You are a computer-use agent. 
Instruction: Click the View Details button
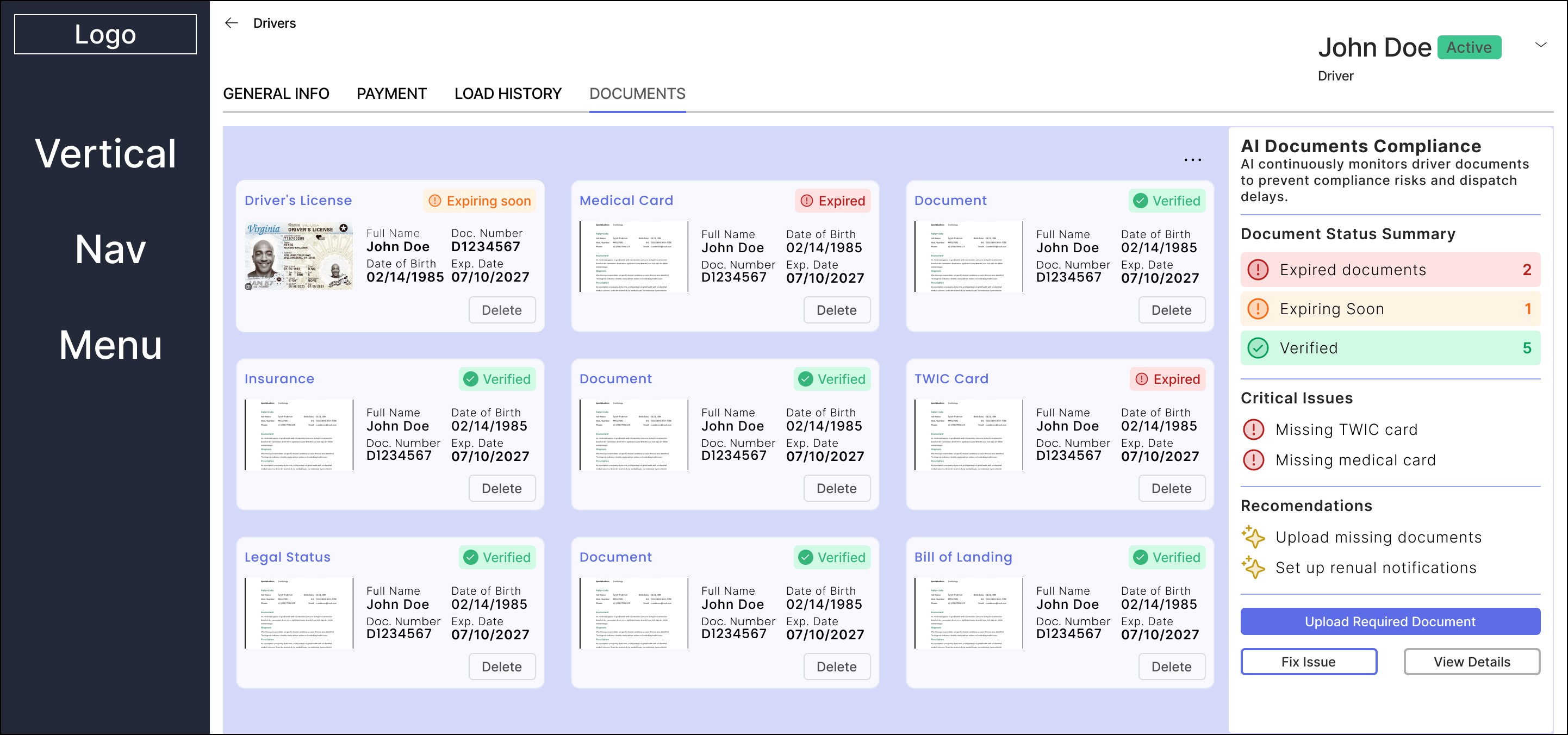(1471, 662)
